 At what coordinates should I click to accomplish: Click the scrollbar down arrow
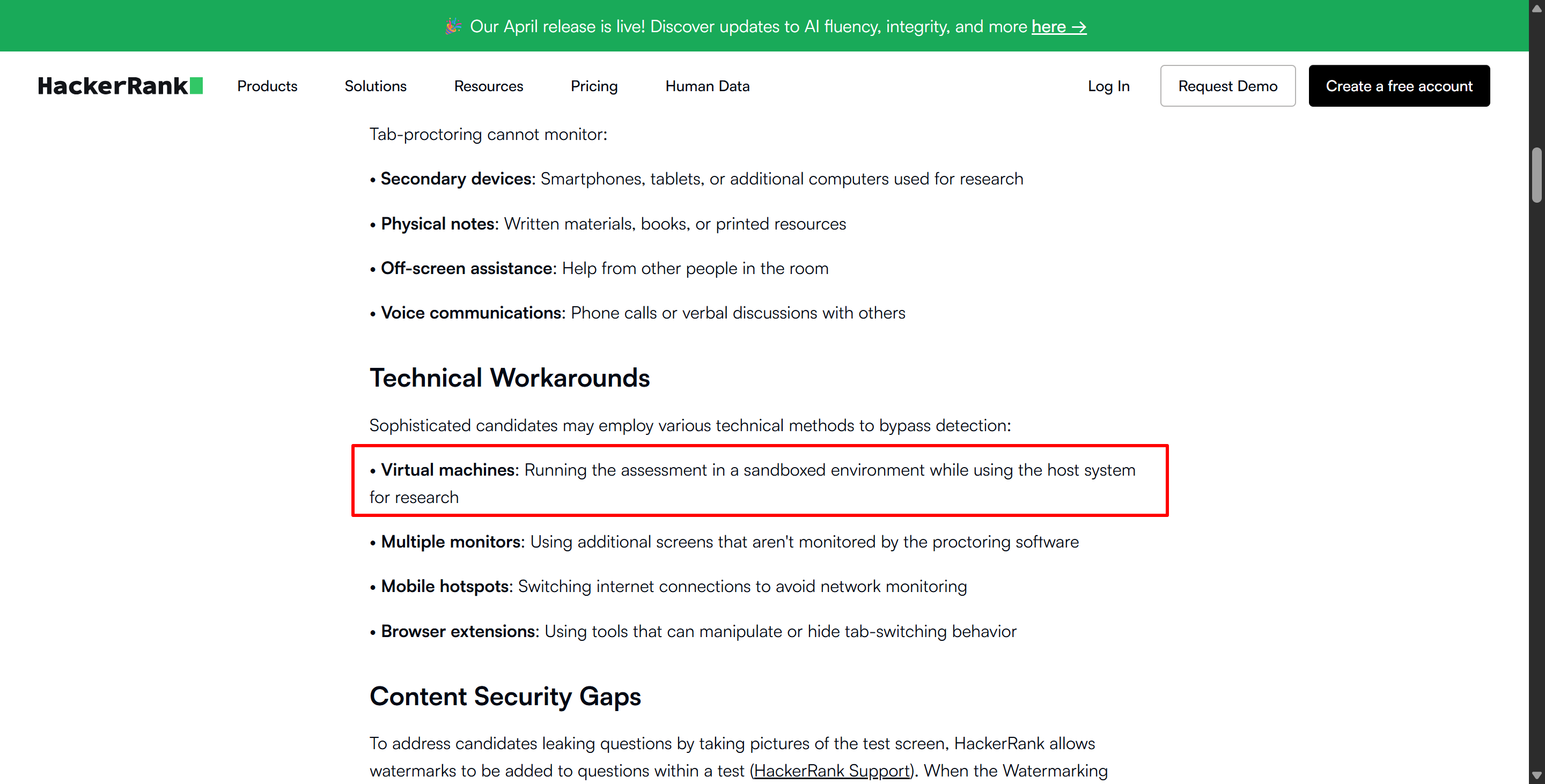point(1536,775)
